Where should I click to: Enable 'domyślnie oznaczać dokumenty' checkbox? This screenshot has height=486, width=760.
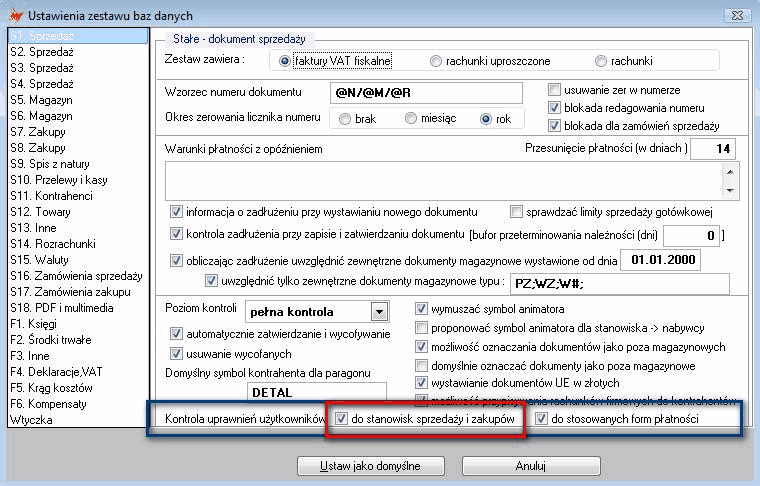coord(421,365)
